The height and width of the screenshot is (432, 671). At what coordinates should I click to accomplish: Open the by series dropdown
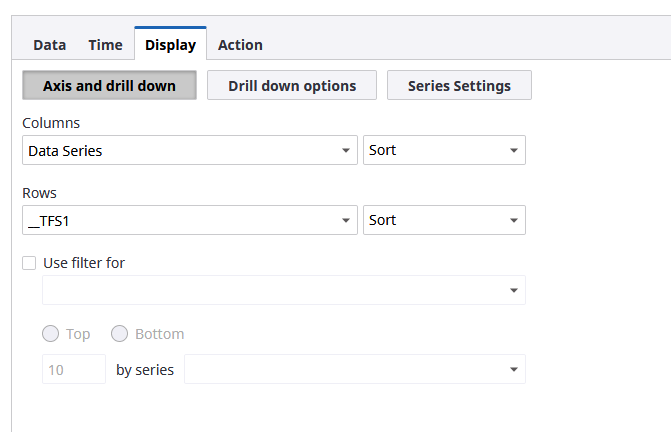[354, 369]
